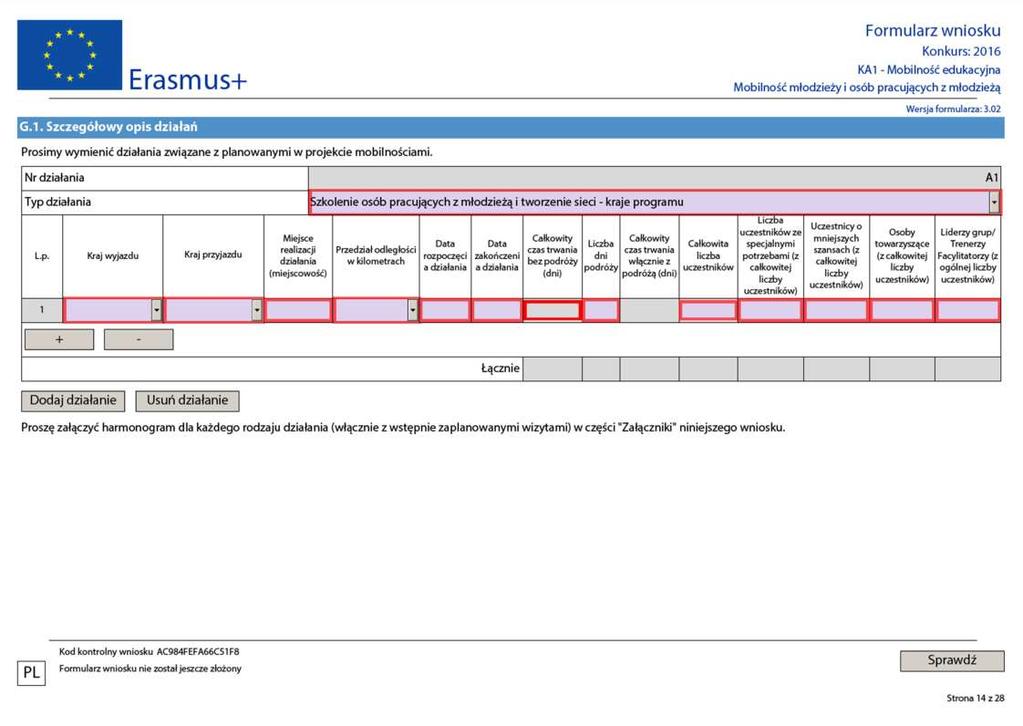Image resolution: width=1023 pixels, height=726 pixels.
Task: Click the PL language box
Action: [31, 673]
